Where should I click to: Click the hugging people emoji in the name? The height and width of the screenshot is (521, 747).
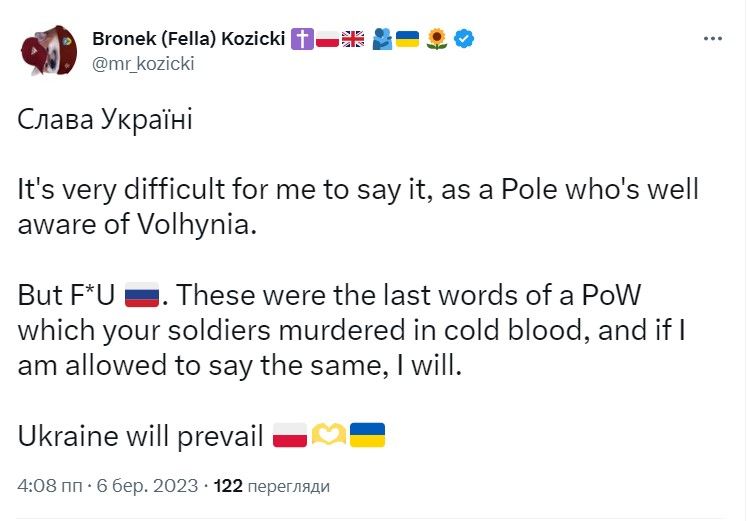[382, 39]
